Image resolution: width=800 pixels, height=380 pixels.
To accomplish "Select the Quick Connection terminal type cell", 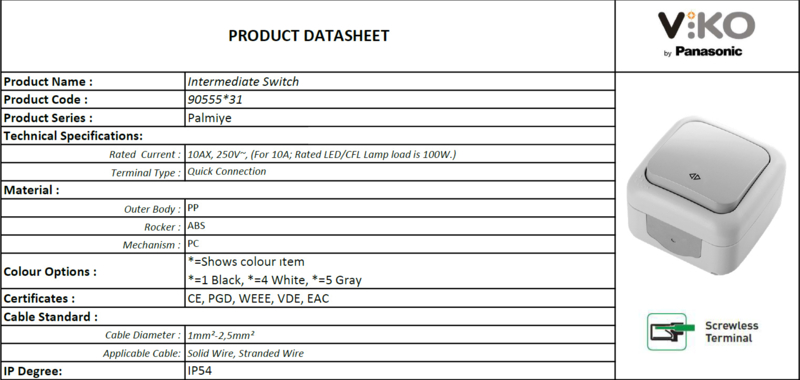I will tap(400, 172).
